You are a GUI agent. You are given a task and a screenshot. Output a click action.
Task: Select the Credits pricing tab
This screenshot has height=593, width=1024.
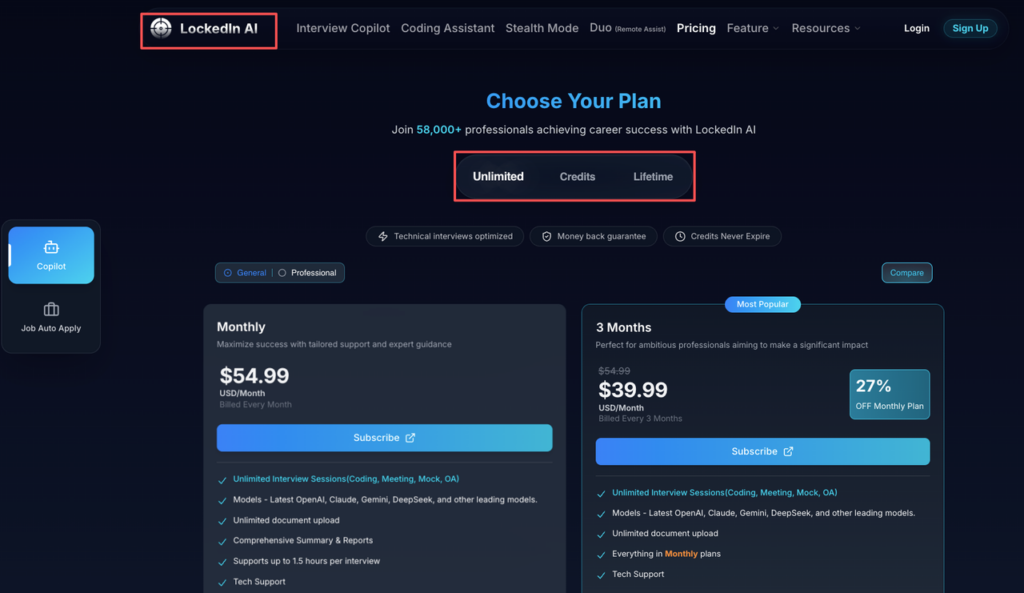point(577,176)
